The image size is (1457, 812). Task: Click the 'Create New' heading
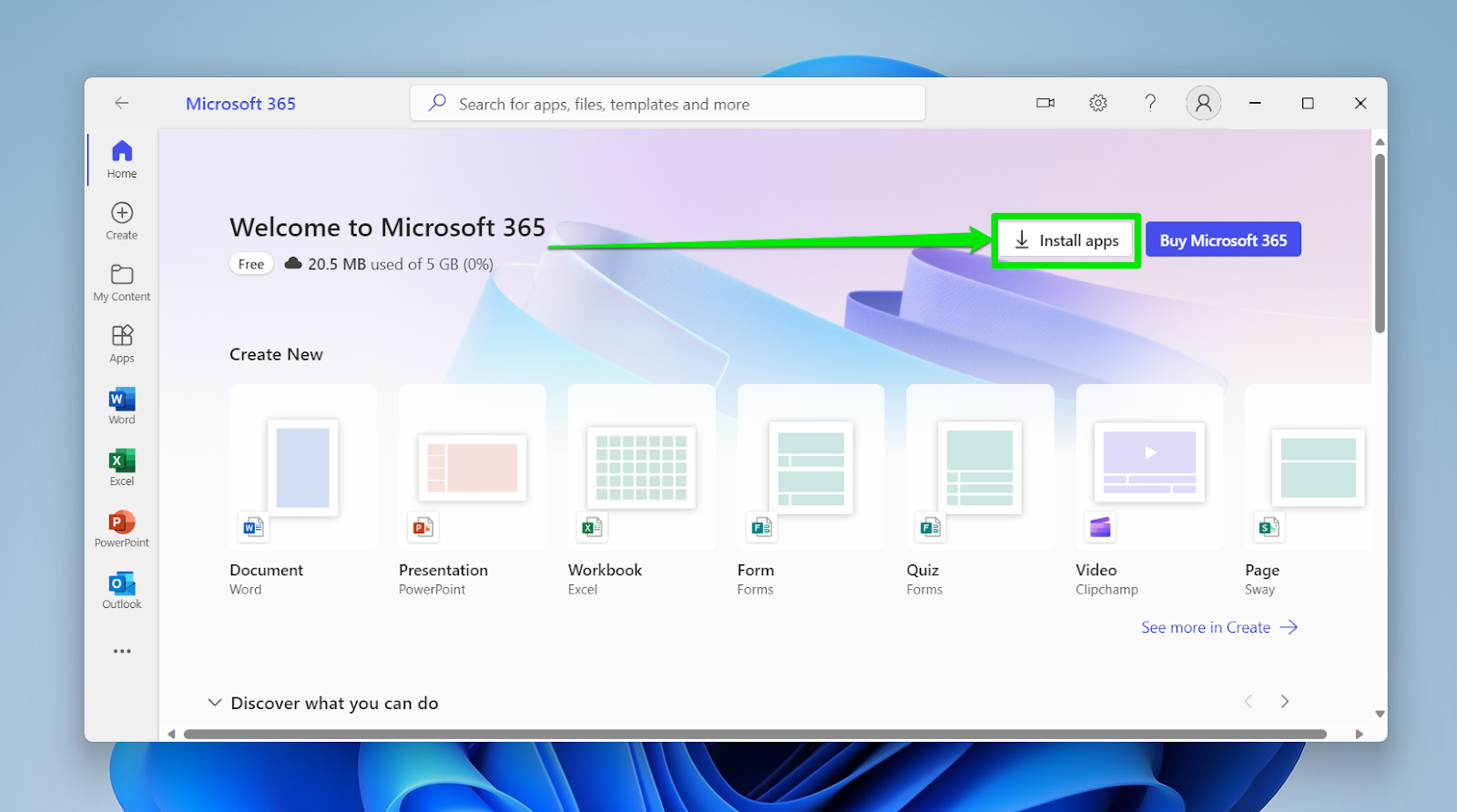tap(276, 354)
